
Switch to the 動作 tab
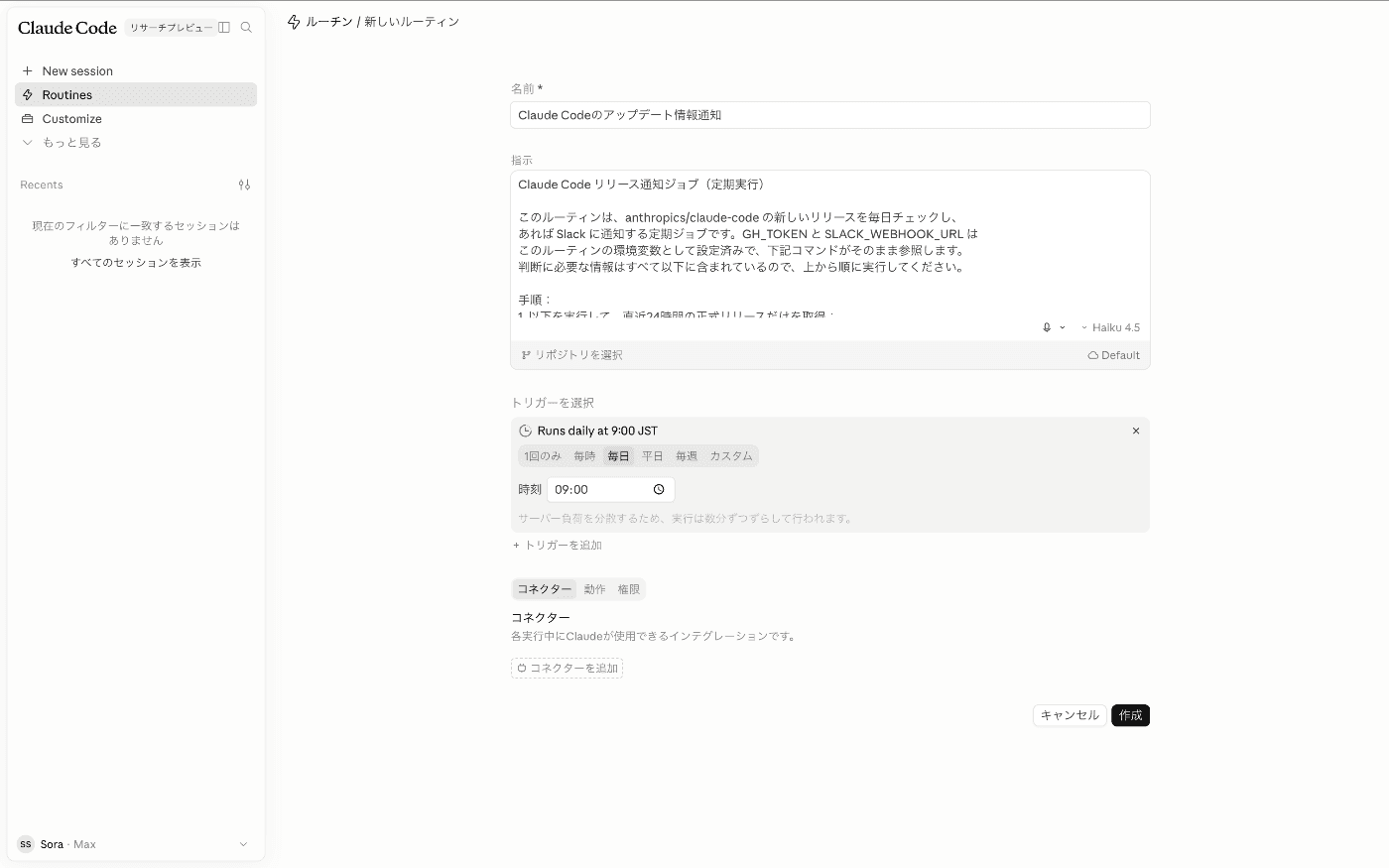594,589
